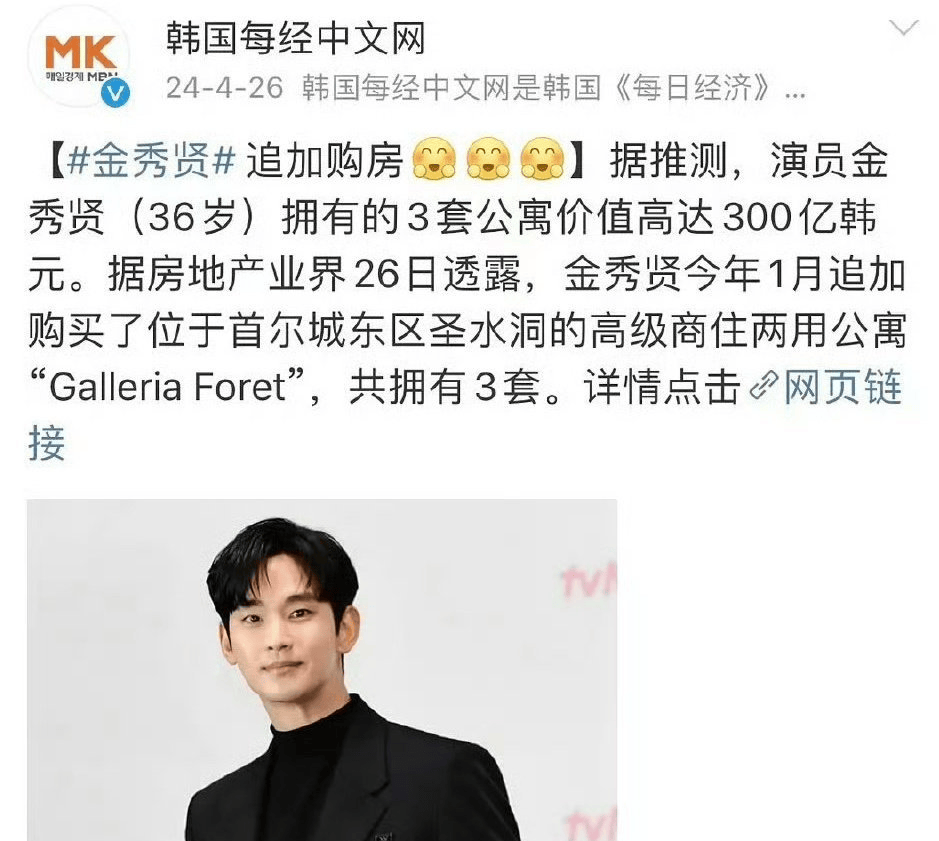The height and width of the screenshot is (841, 939).
Task: Click the account description text after the date
Action: [537, 88]
